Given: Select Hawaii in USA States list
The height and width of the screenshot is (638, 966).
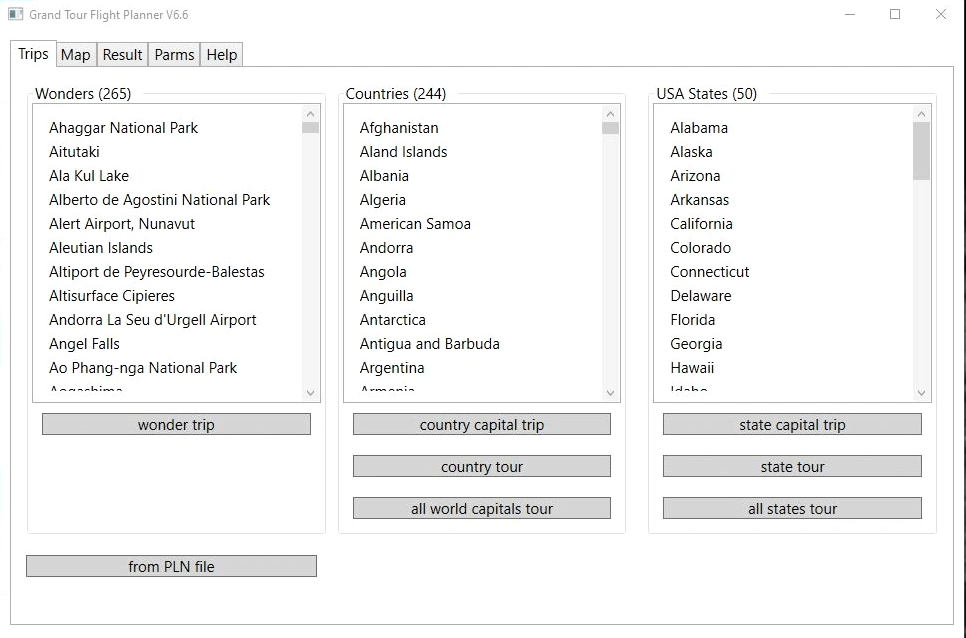Looking at the screenshot, I should pyautogui.click(x=692, y=368).
